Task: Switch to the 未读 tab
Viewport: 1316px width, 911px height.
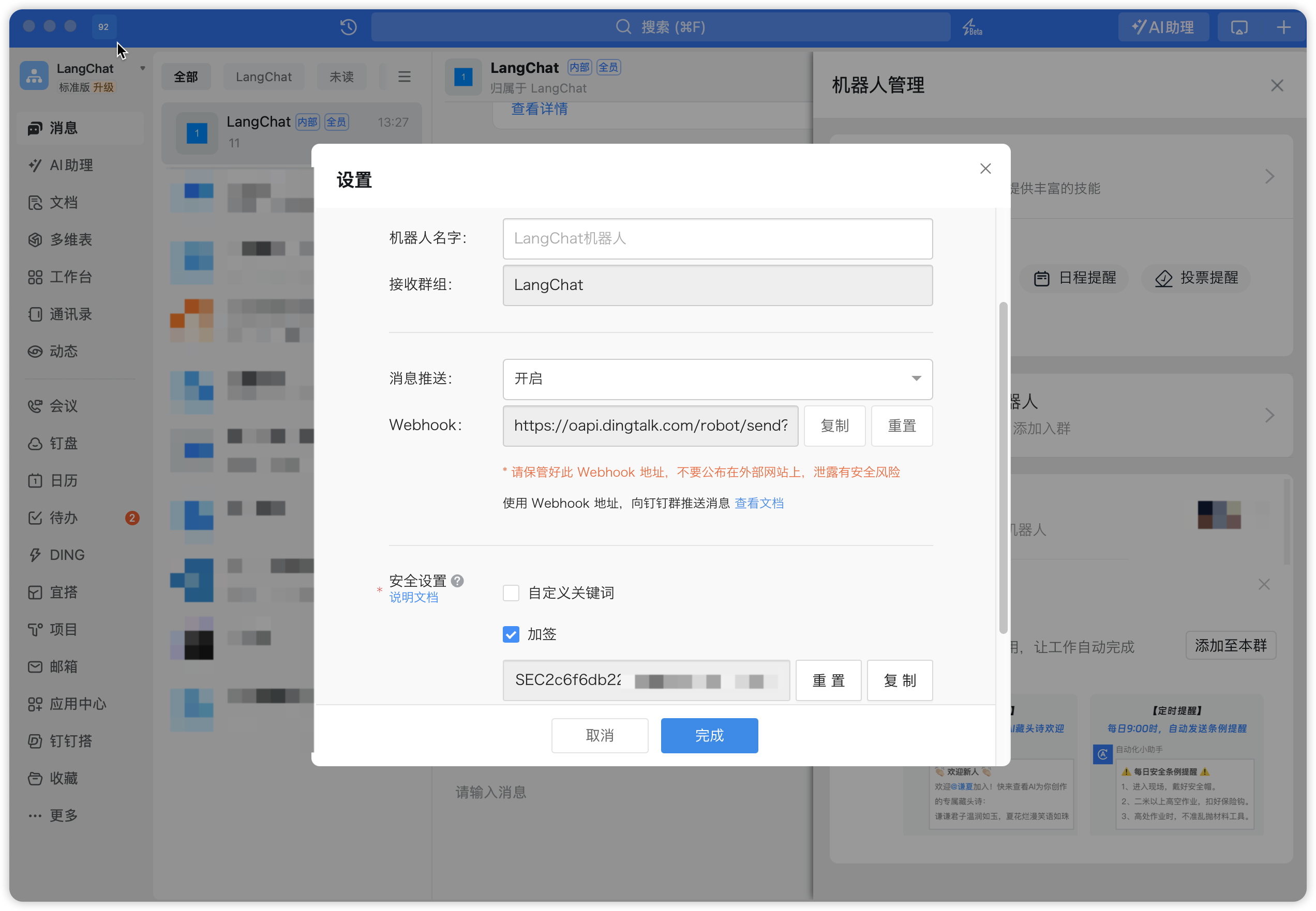Action: tap(341, 77)
